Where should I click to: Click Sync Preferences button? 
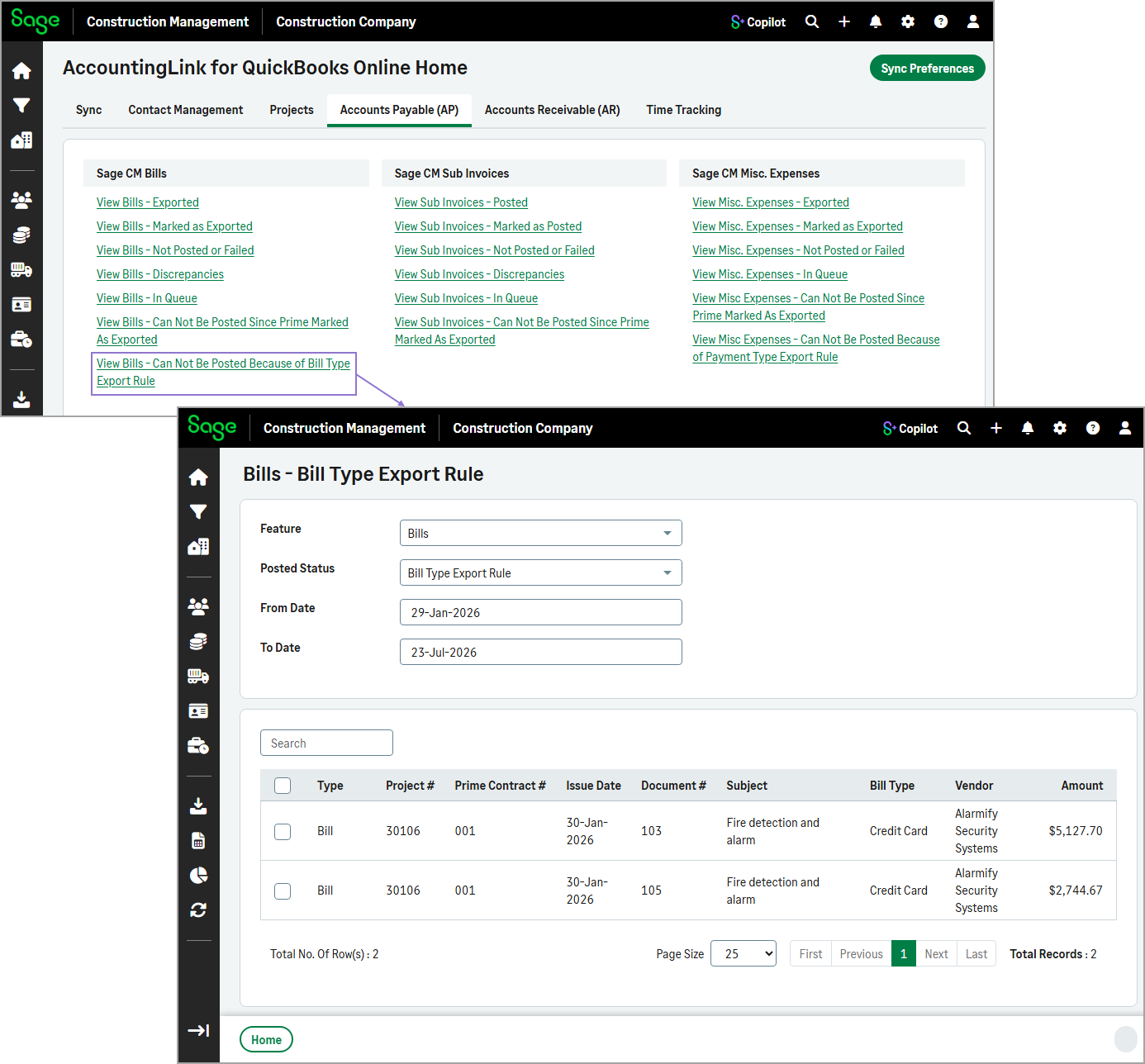click(928, 69)
